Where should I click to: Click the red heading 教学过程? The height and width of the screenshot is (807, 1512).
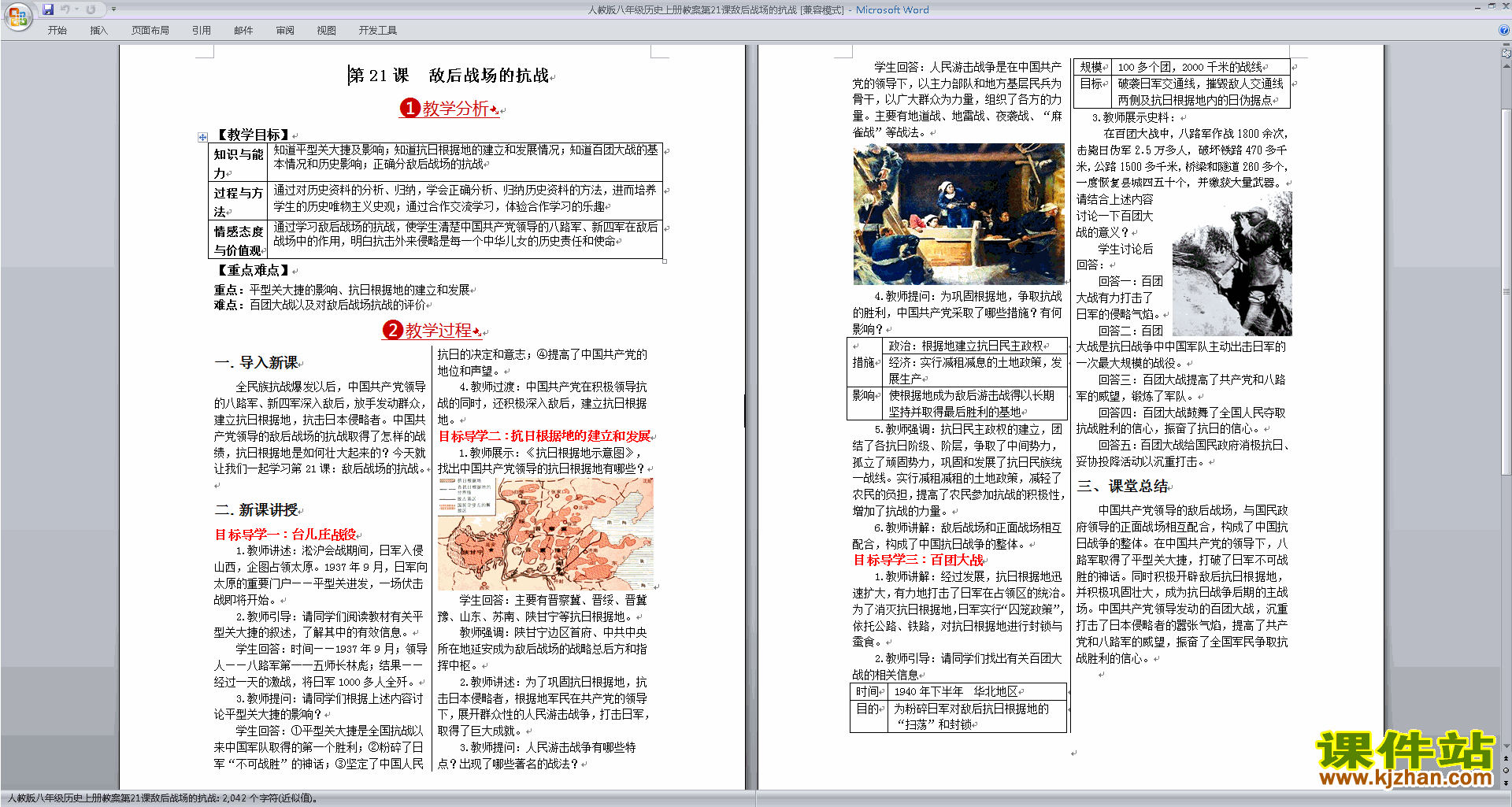point(439,331)
